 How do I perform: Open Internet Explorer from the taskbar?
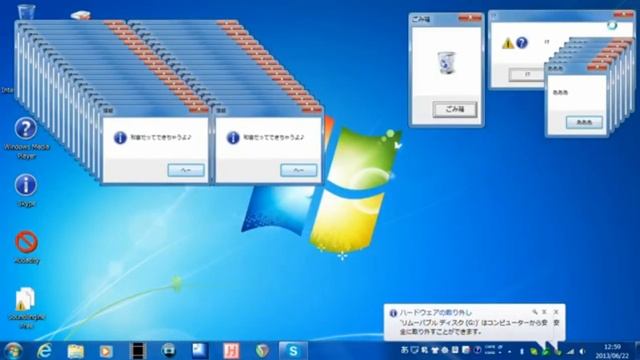(x=44, y=351)
